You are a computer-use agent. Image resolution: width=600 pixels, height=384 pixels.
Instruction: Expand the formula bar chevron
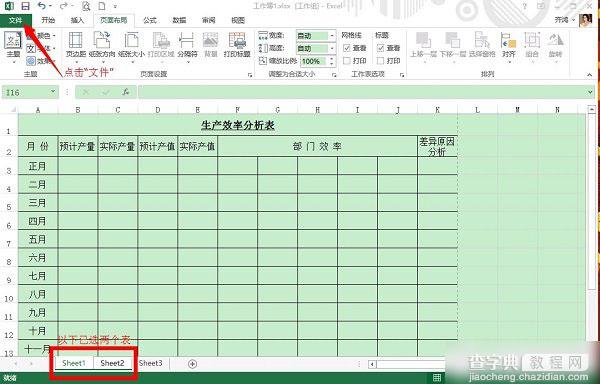[590, 92]
